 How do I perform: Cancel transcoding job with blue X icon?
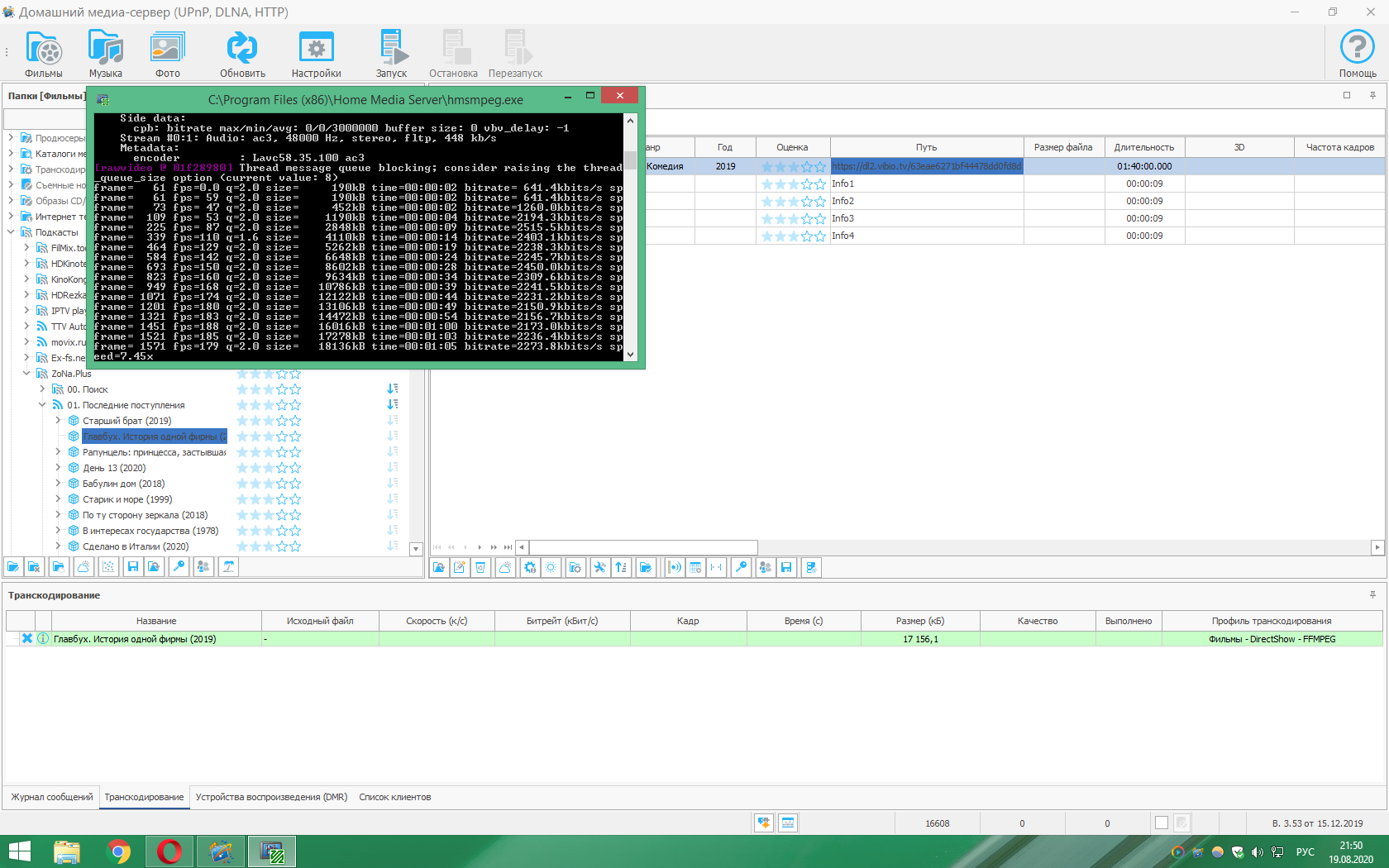pyautogui.click(x=27, y=638)
